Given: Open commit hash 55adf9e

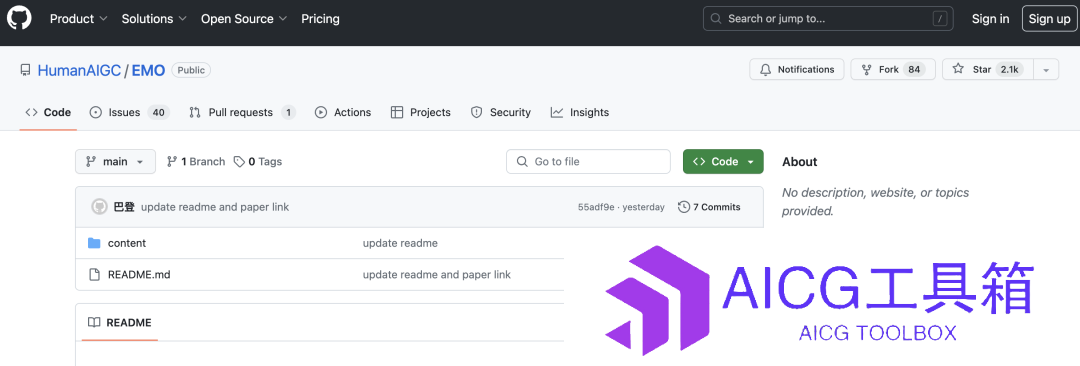Looking at the screenshot, I should coord(597,207).
